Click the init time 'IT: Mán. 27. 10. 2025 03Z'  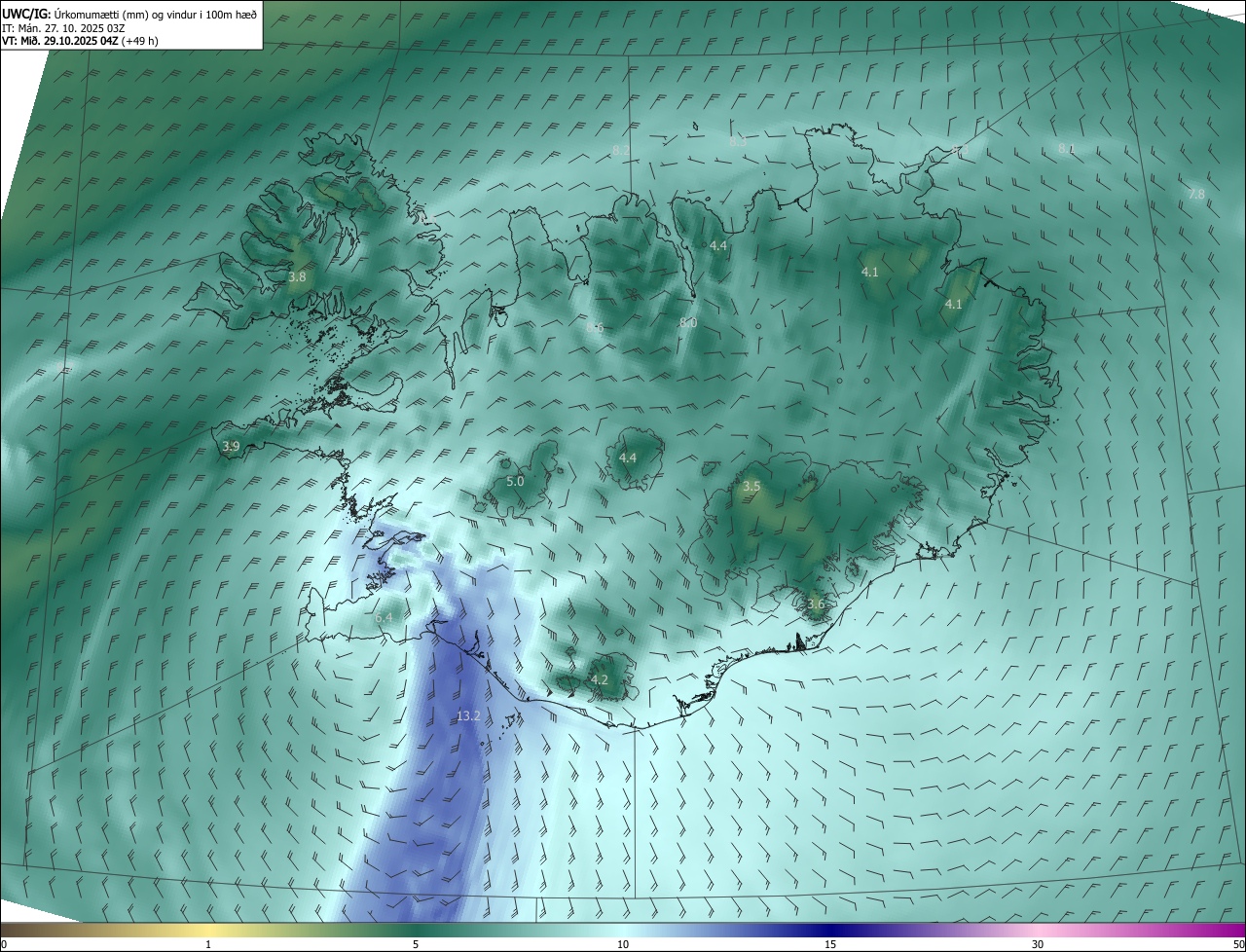[x=63, y=27]
